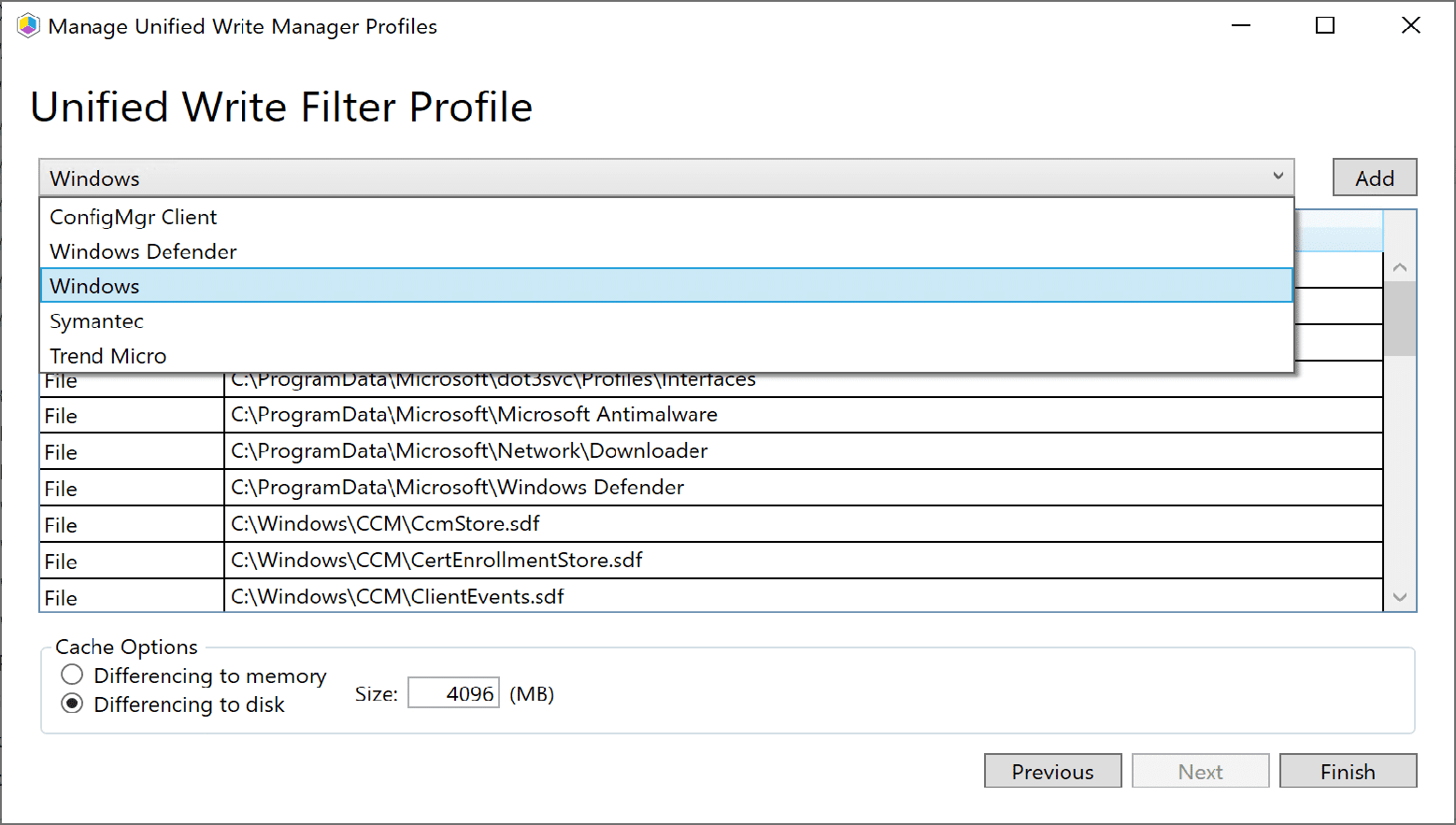
Task: Click the Add button
Action: point(1374,177)
